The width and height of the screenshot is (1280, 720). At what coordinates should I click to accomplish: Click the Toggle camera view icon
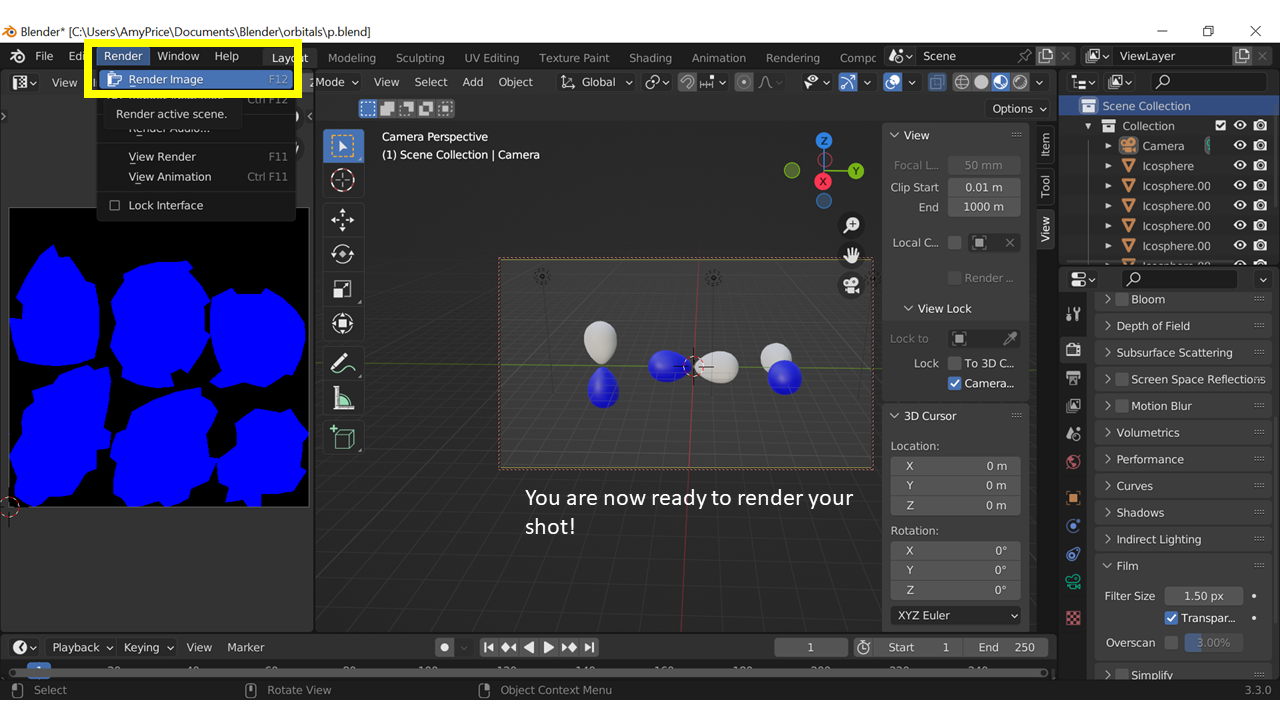(x=851, y=286)
